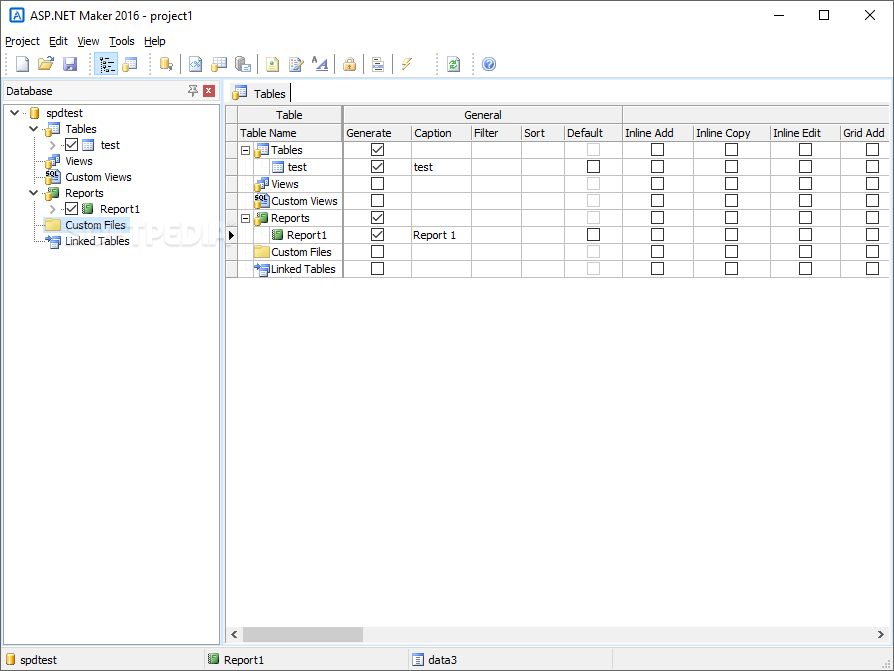Screen dimensions: 894x671
Task: Toggle the database tree view toolbar icon
Action: click(x=107, y=64)
